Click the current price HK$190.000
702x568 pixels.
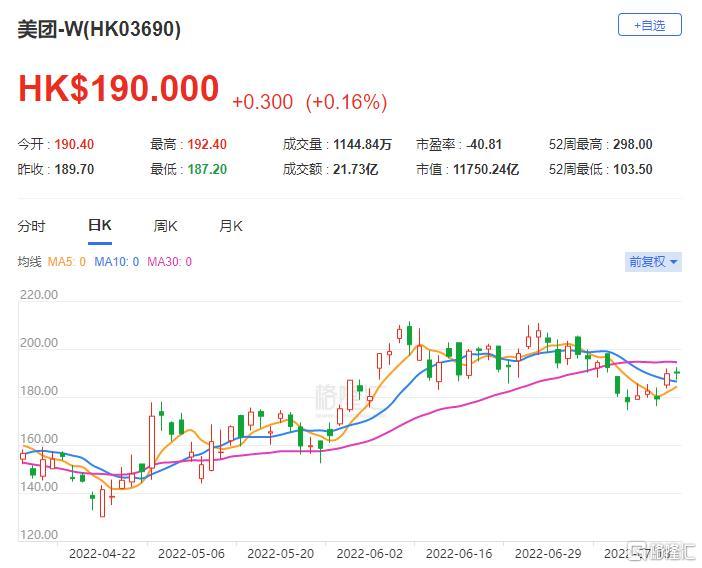119,88
